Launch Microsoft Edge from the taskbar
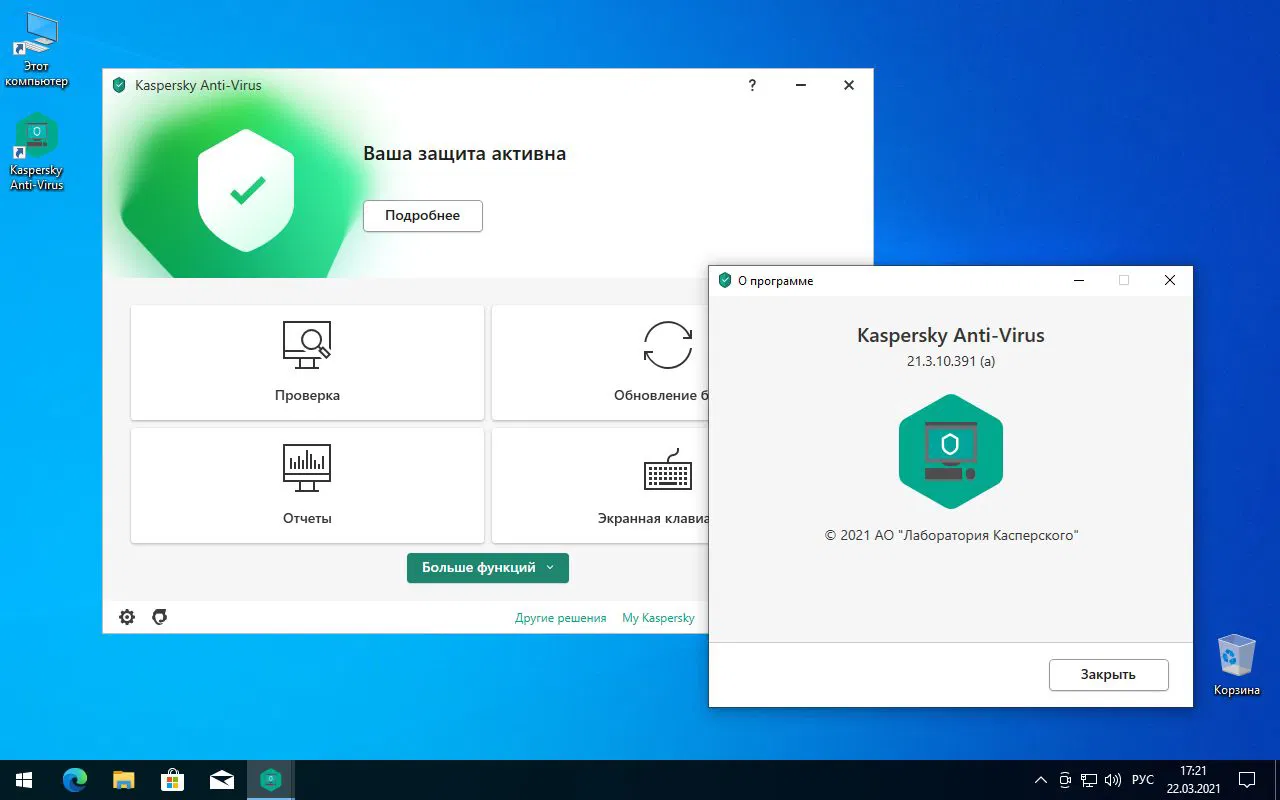 (x=75, y=780)
